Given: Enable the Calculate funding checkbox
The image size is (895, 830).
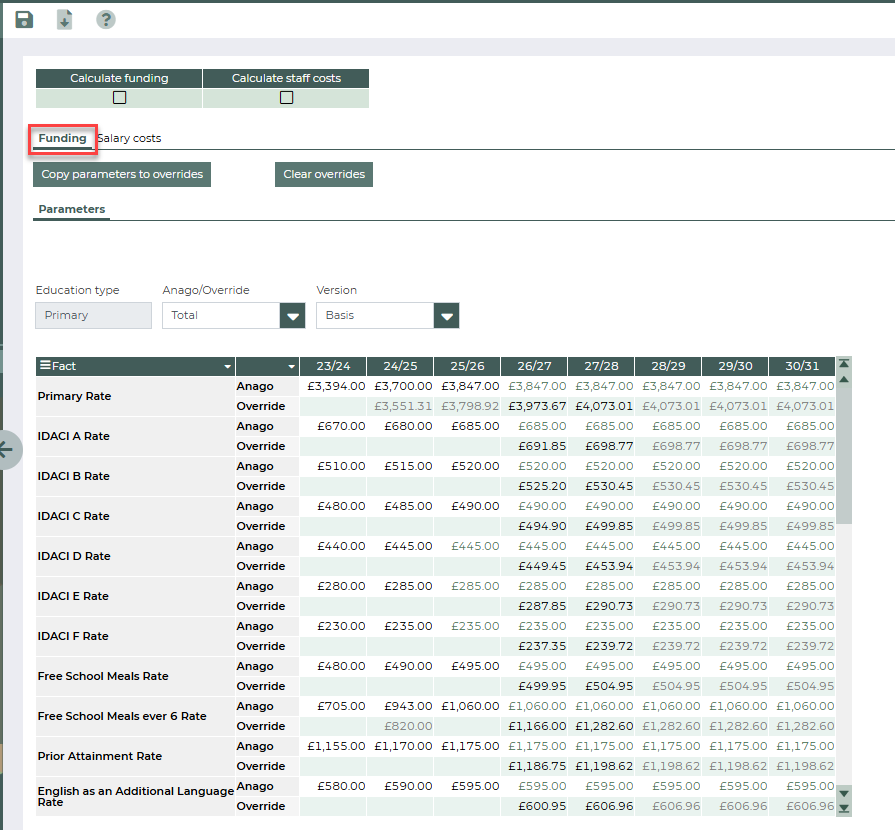Looking at the screenshot, I should coord(119,98).
